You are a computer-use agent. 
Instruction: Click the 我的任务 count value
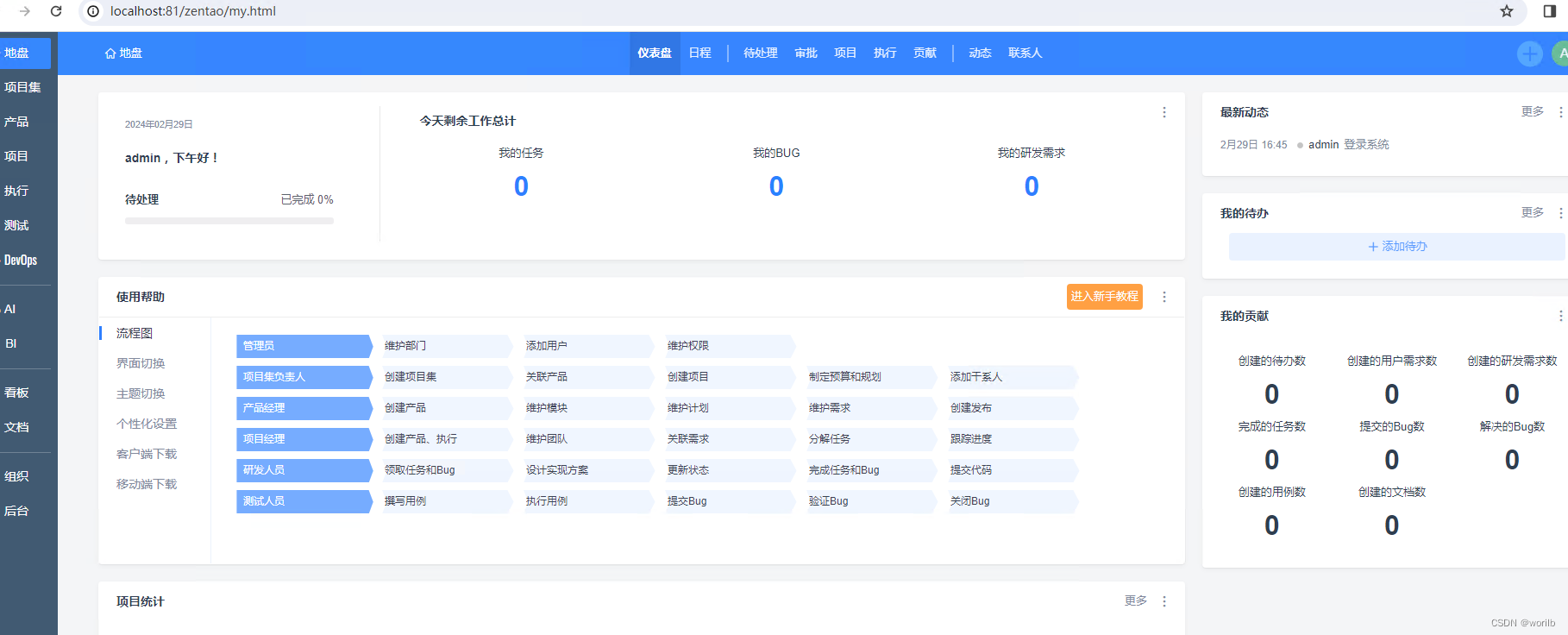(521, 186)
